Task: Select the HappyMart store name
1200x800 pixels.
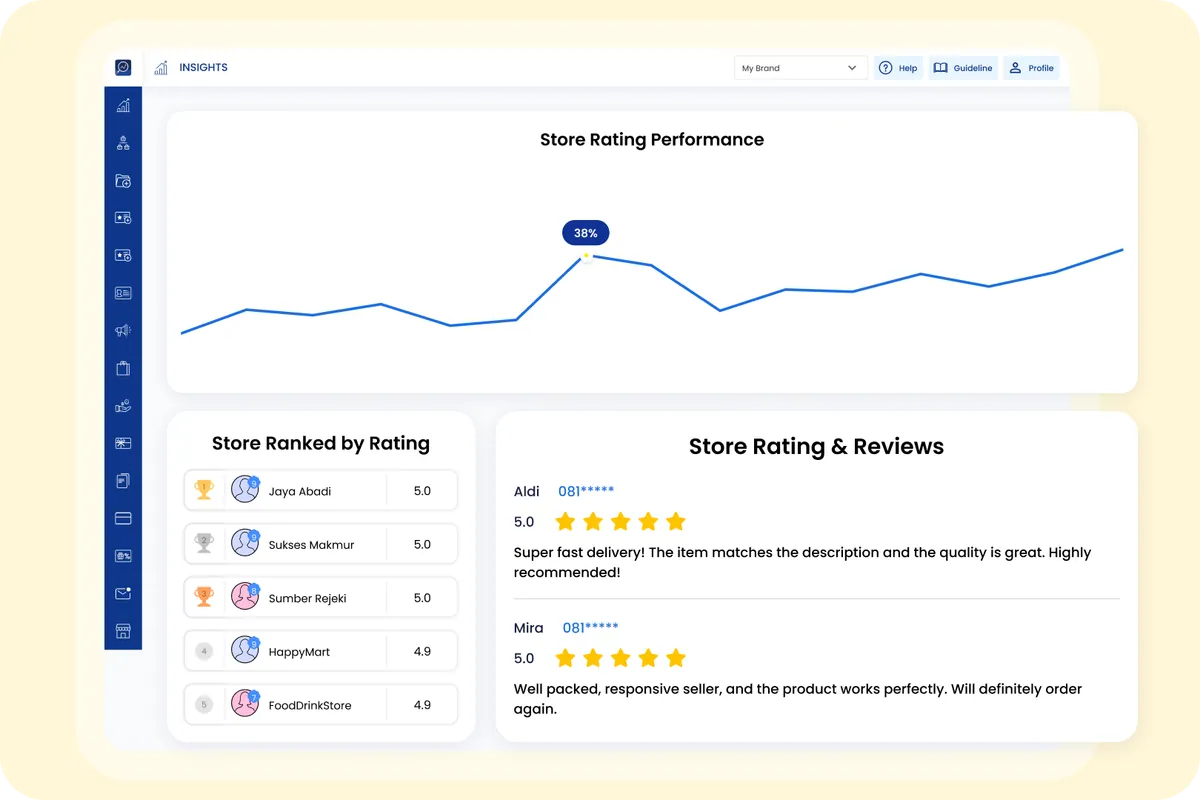Action: point(299,652)
